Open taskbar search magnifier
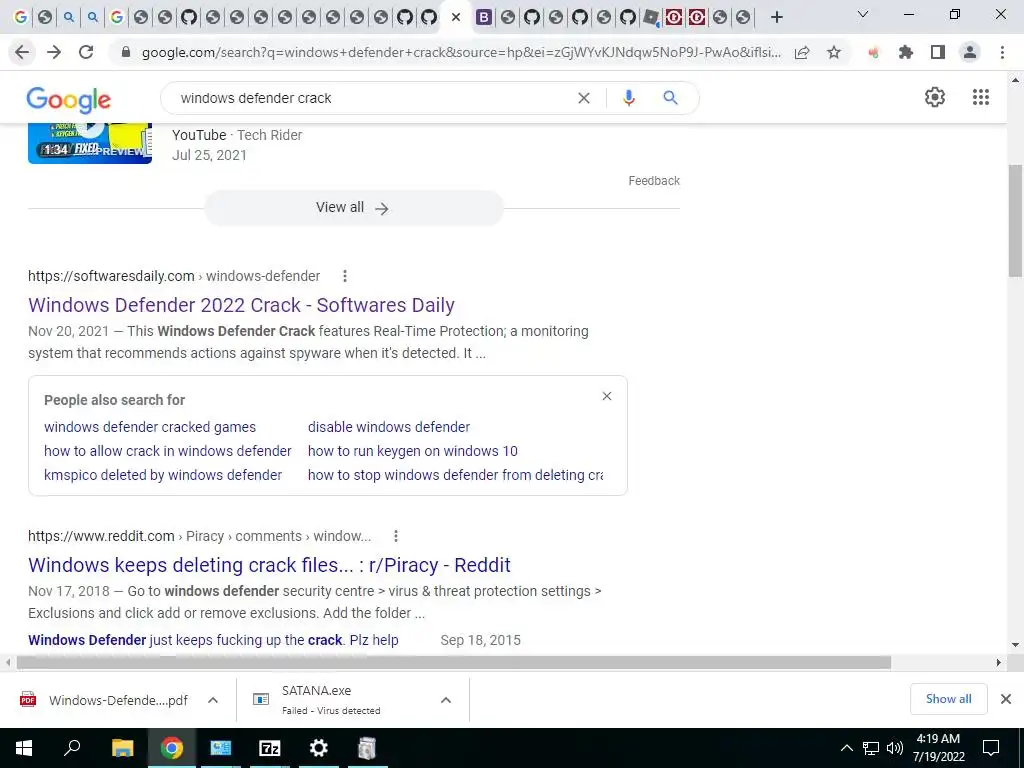 click(72, 748)
